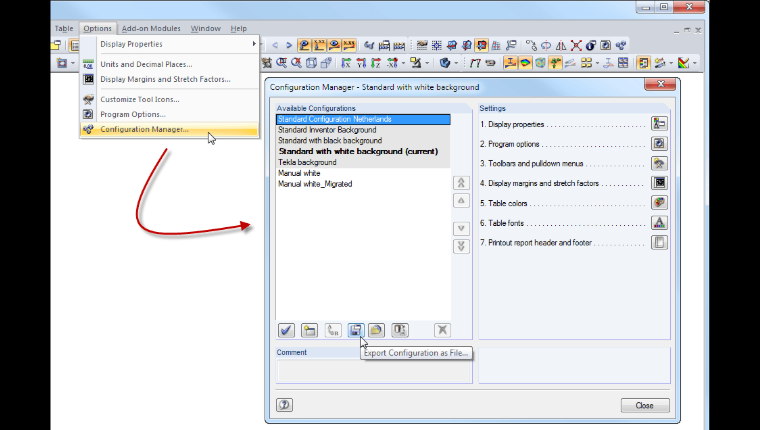
Task: Click the Z-axis view icon in the toolbar
Action: (376, 63)
